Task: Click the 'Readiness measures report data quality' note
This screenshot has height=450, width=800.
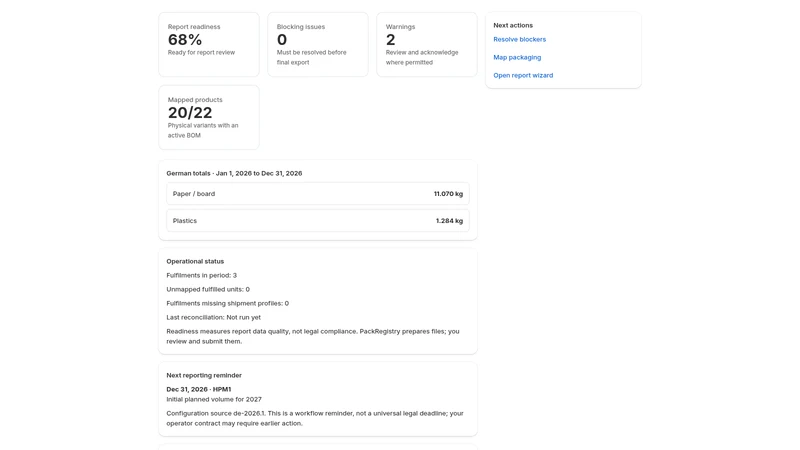Action: click(x=313, y=336)
